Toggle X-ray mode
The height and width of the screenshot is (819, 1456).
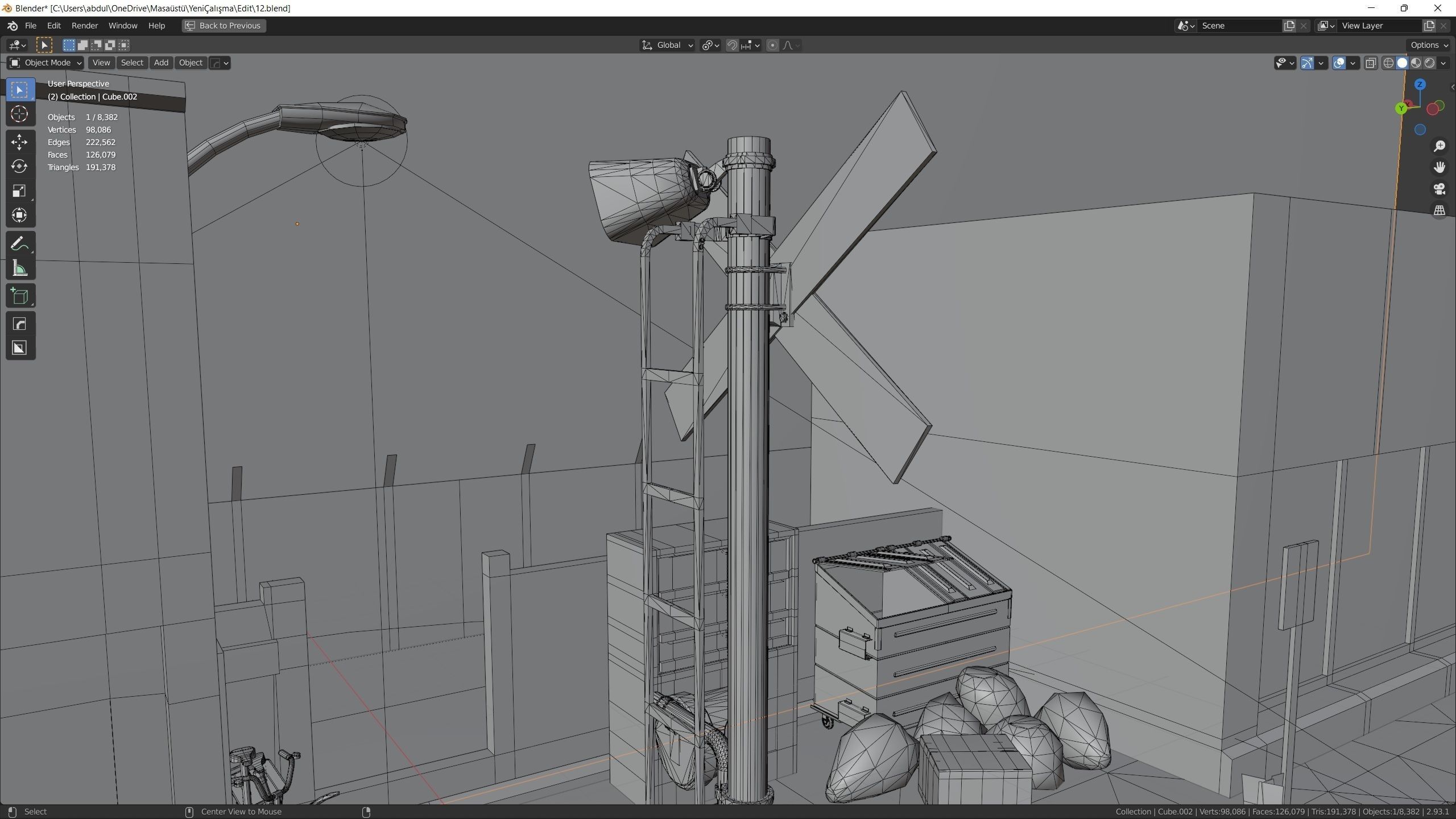pos(1371,63)
